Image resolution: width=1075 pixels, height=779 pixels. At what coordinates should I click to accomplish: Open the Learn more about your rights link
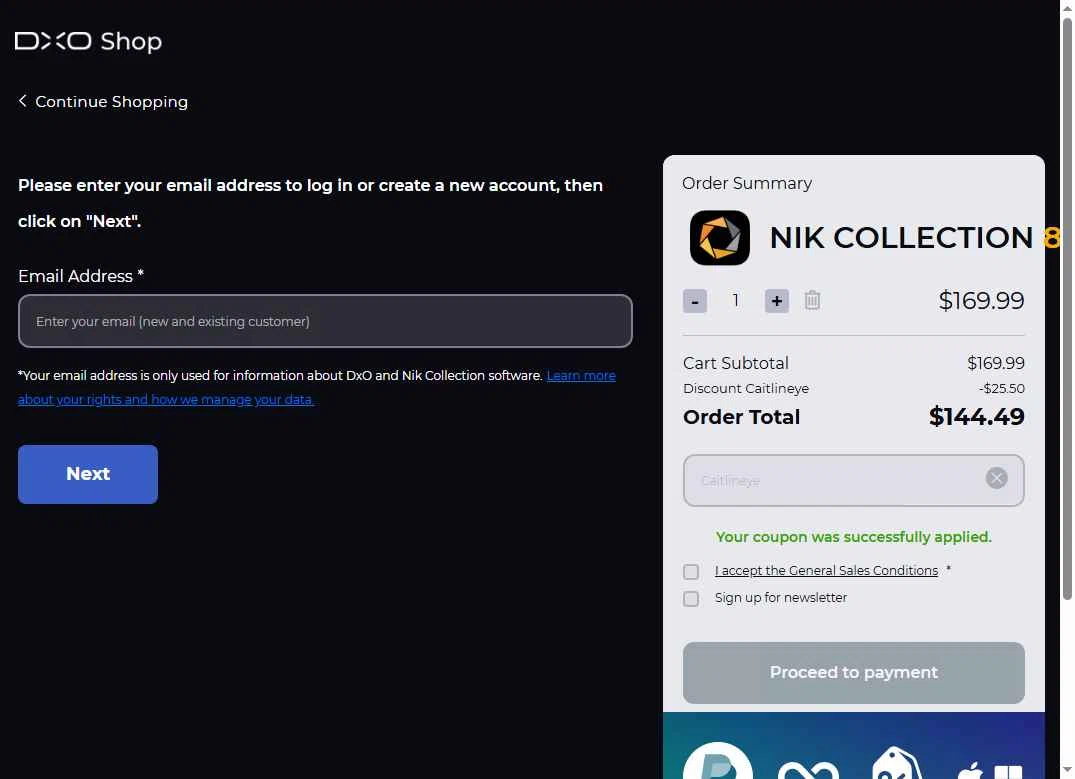click(317, 387)
